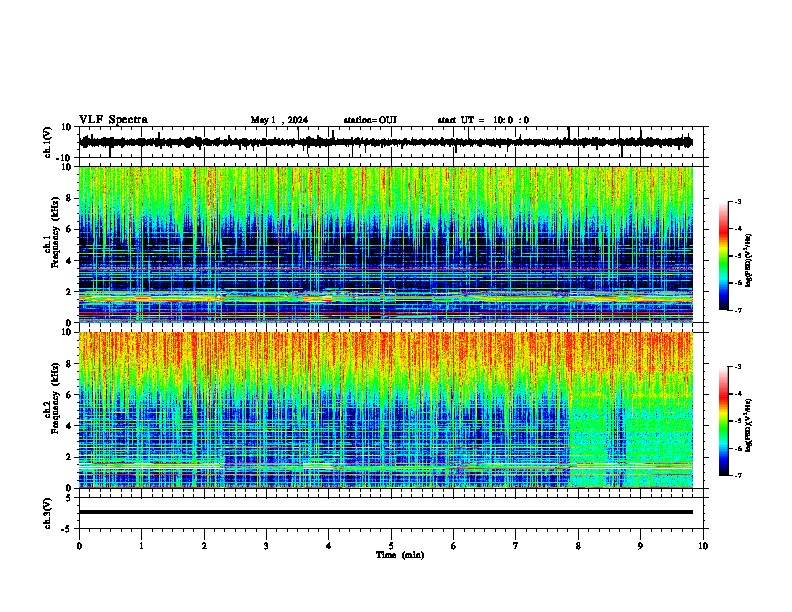Click the 'VLF Spectra' title text
Image resolution: width=792 pixels, height=612 pixels.
(113, 120)
